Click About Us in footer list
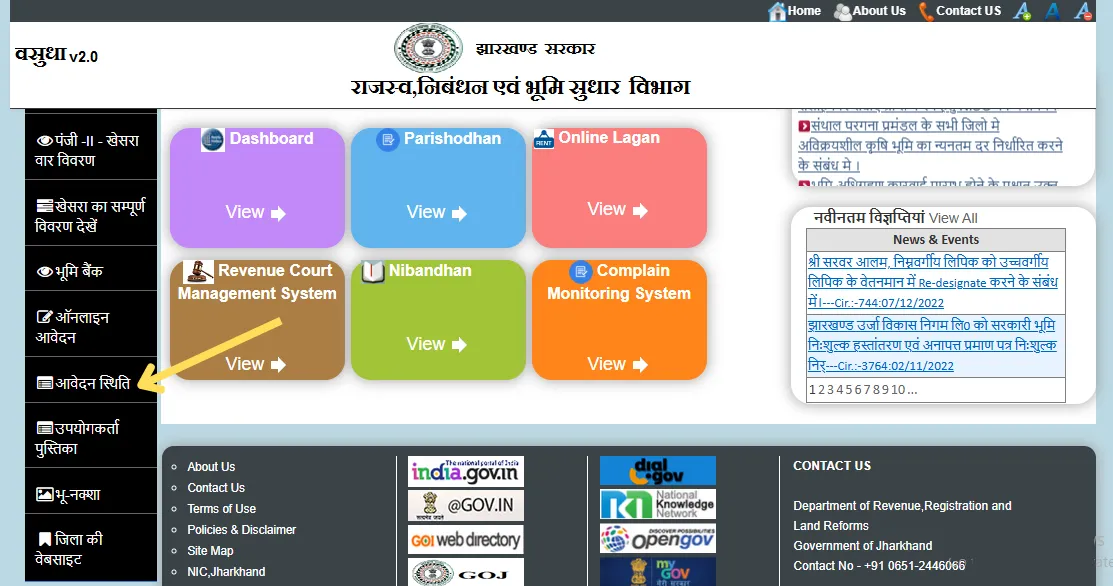The width and height of the screenshot is (1113, 586). click(x=211, y=467)
